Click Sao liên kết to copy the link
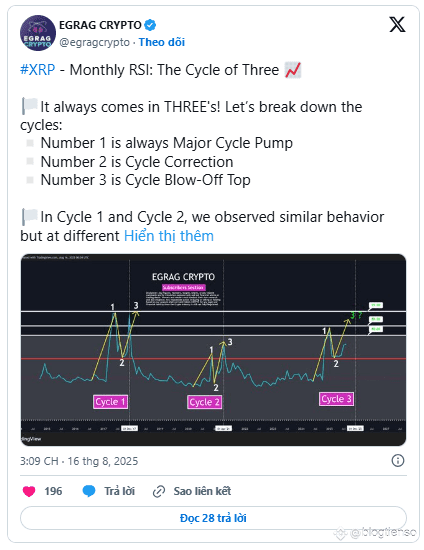This screenshot has width=424, height=550. tap(202, 491)
